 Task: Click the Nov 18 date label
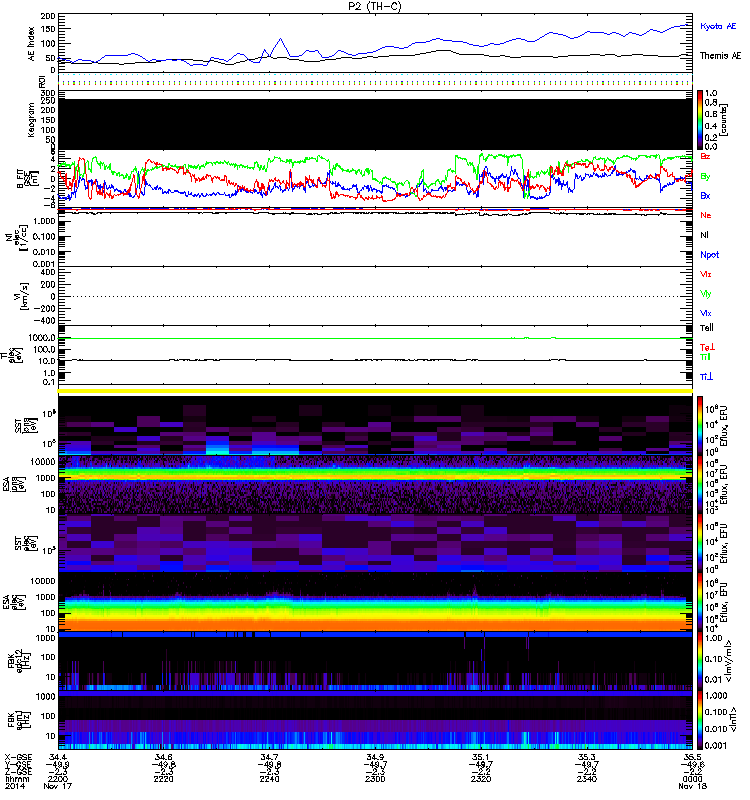(x=692, y=786)
